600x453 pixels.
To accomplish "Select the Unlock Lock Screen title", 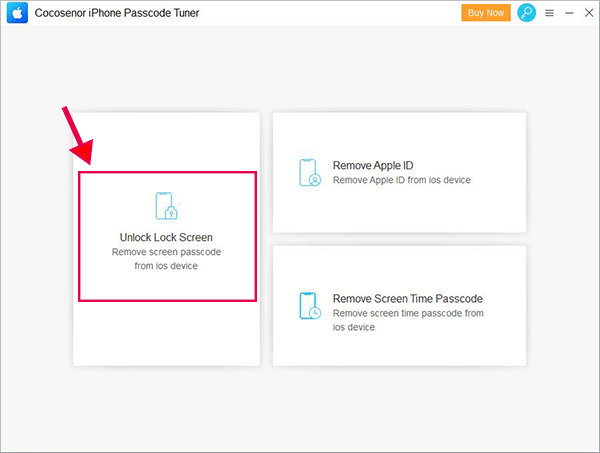I will tap(166, 237).
